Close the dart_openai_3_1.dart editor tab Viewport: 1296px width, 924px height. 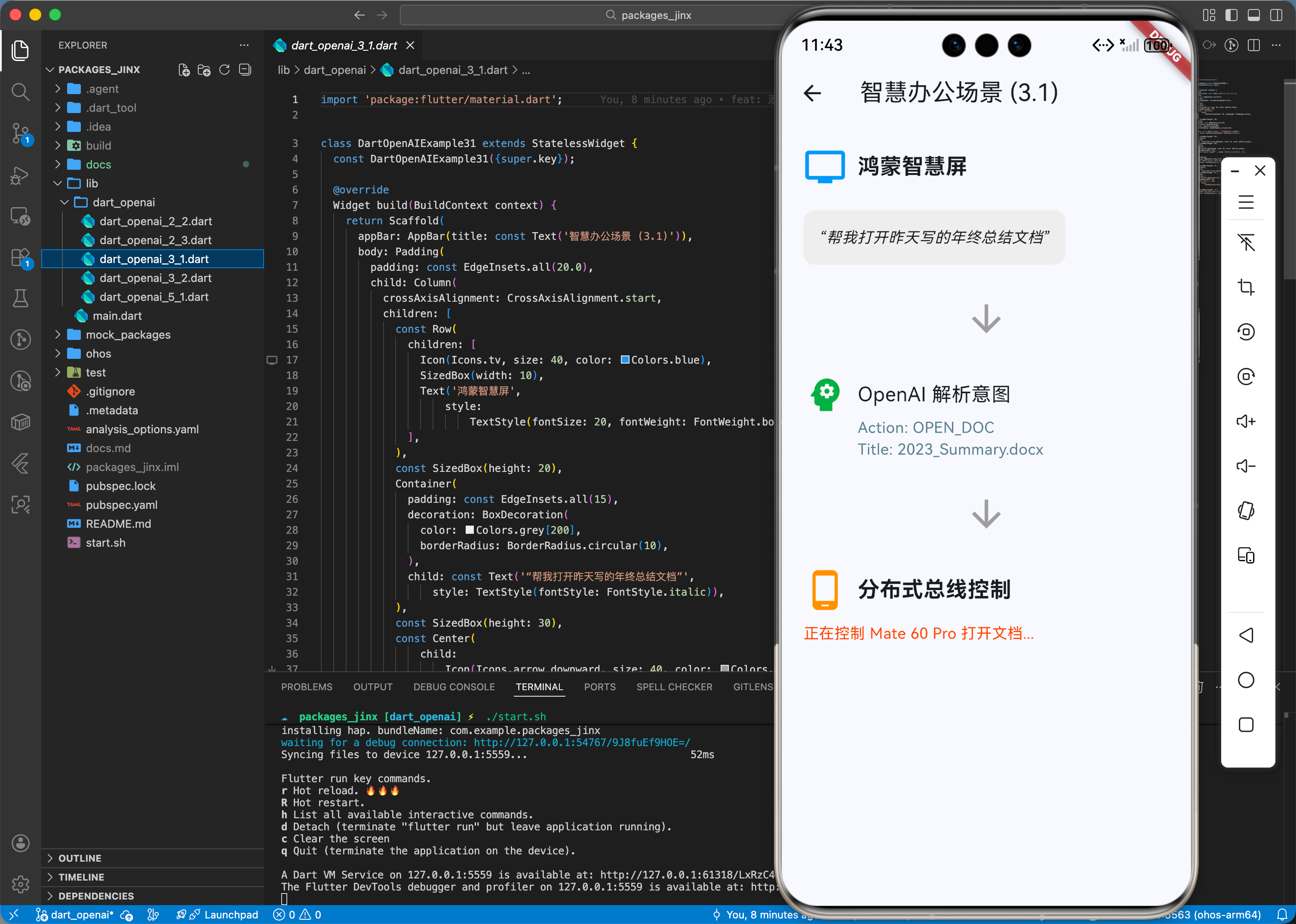410,46
